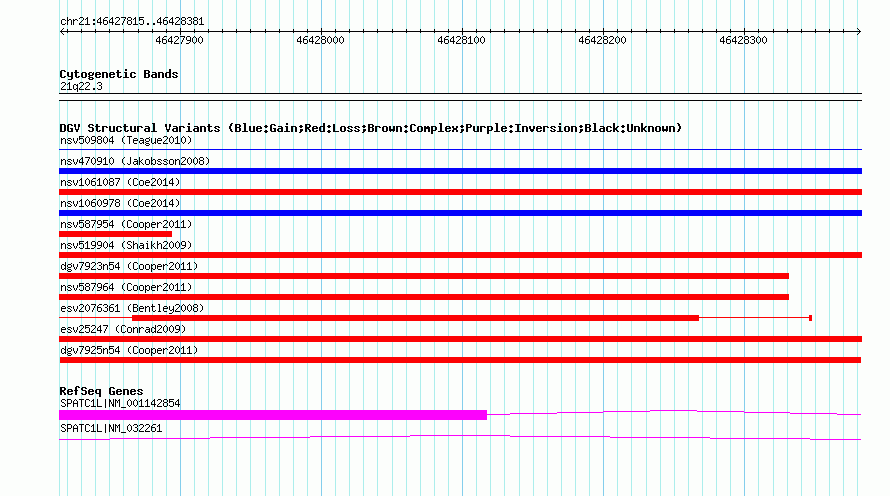This screenshot has width=890, height=496.
Task: Click variant label nsv1061087 (Coe2014)
Action: tap(120, 182)
